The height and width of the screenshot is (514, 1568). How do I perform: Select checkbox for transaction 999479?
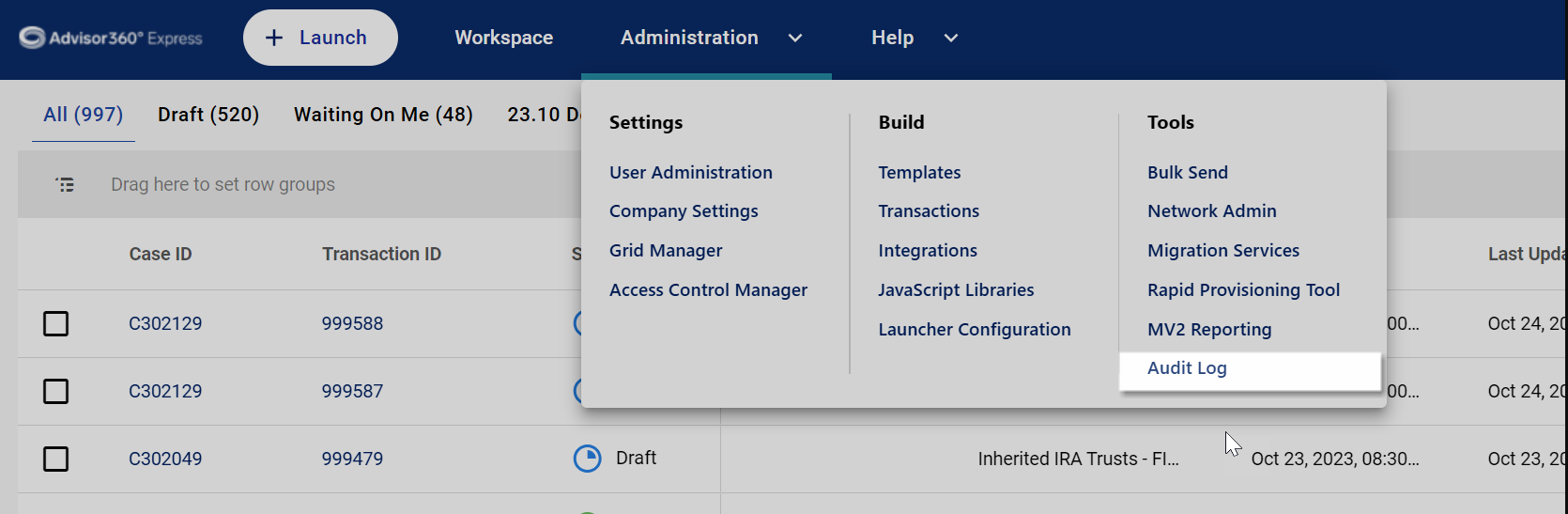pos(56,459)
